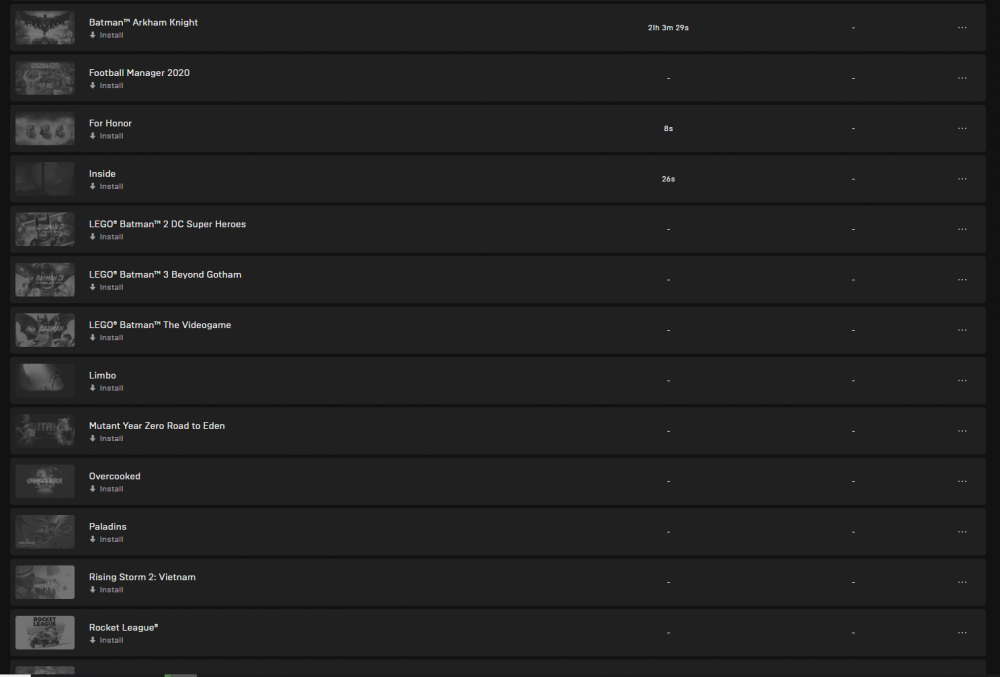Install LEGO Batman 3 Beyond Gotham
This screenshot has height=677, width=1000.
(x=107, y=287)
